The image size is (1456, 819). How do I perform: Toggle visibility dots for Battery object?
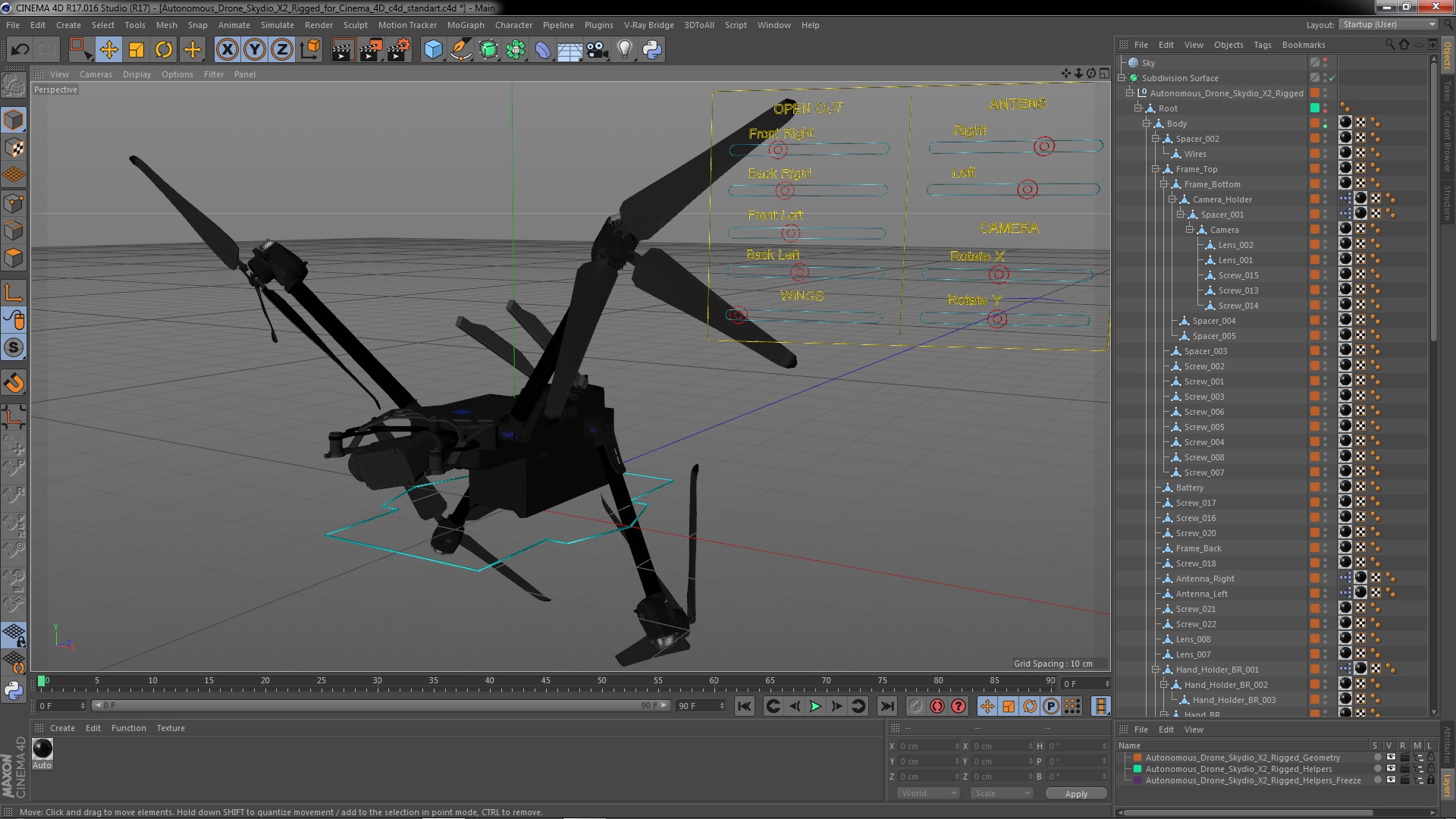[x=1325, y=488]
